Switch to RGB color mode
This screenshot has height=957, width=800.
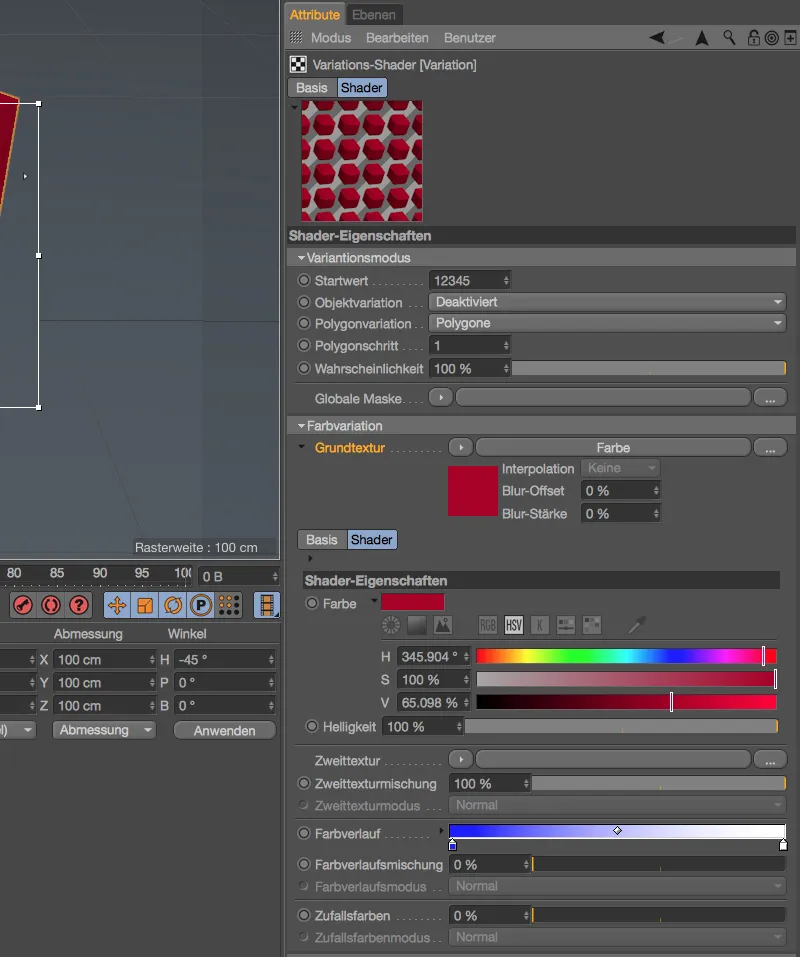pyautogui.click(x=488, y=624)
